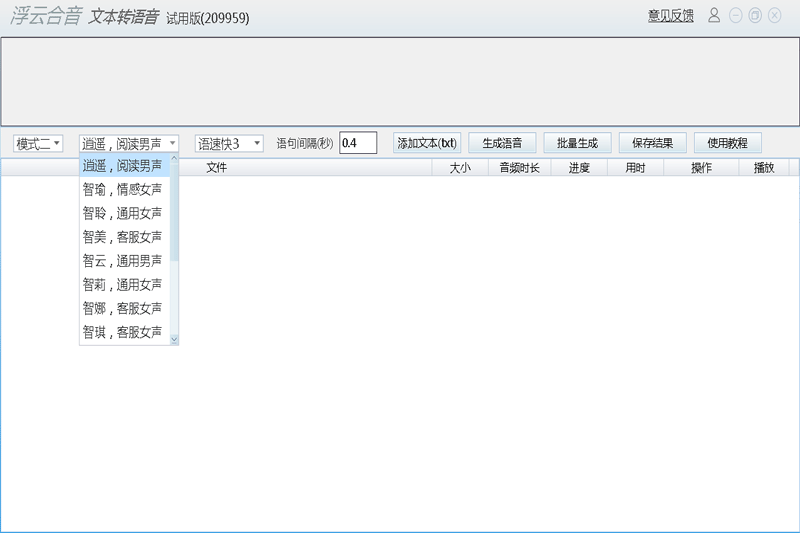Select 智聆，通用女声 voice option
Image resolution: width=800 pixels, height=533 pixels.
click(x=124, y=213)
